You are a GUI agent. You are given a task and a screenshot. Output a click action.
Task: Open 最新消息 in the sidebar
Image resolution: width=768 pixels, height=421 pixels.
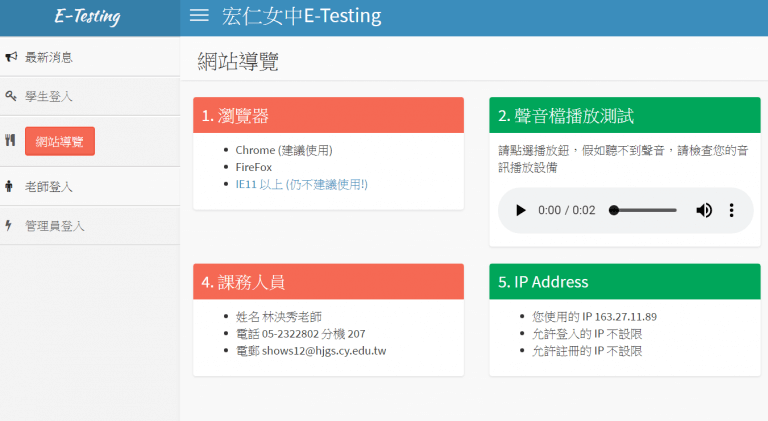pos(49,58)
